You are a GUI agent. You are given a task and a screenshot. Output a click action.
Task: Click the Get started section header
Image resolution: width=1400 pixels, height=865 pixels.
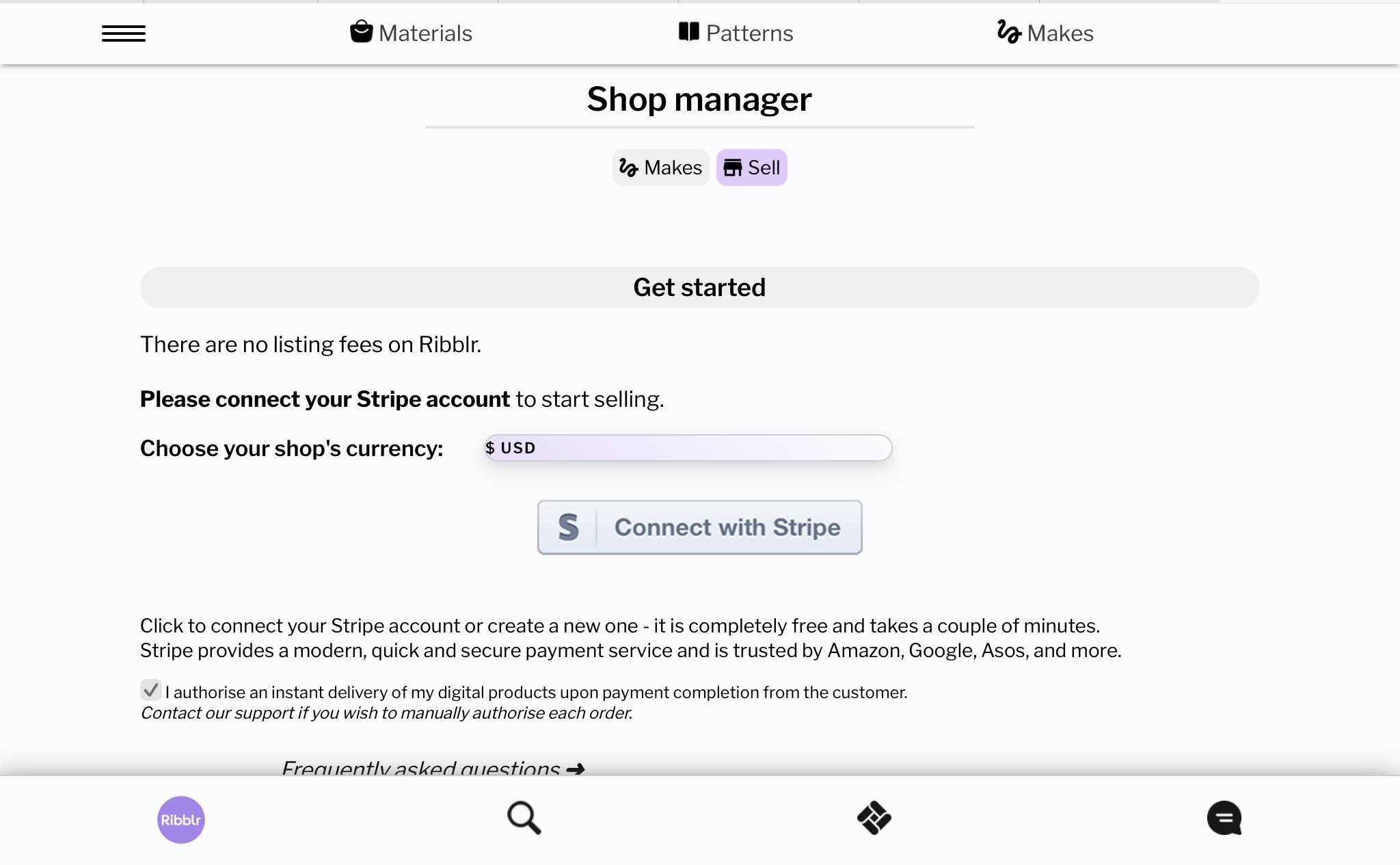coord(699,287)
